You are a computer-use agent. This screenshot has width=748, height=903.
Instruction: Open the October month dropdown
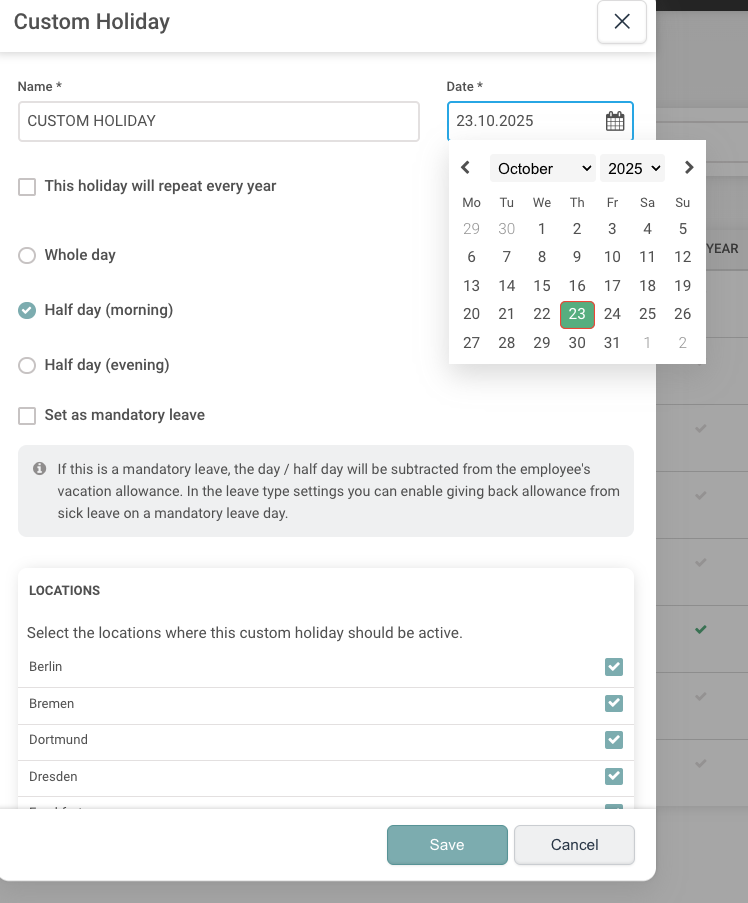[544, 168]
